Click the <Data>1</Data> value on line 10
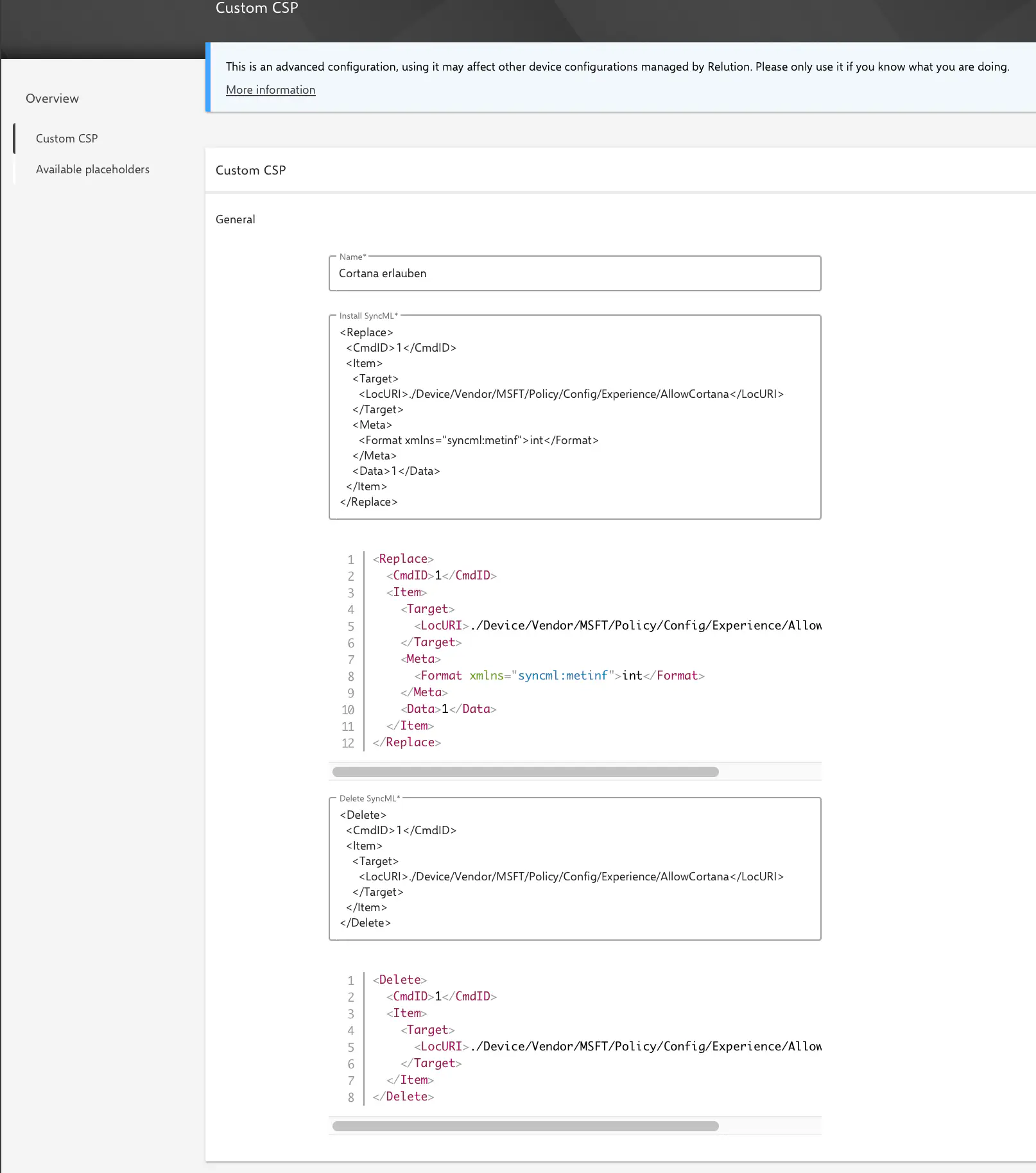1036x1173 pixels. pos(448,708)
